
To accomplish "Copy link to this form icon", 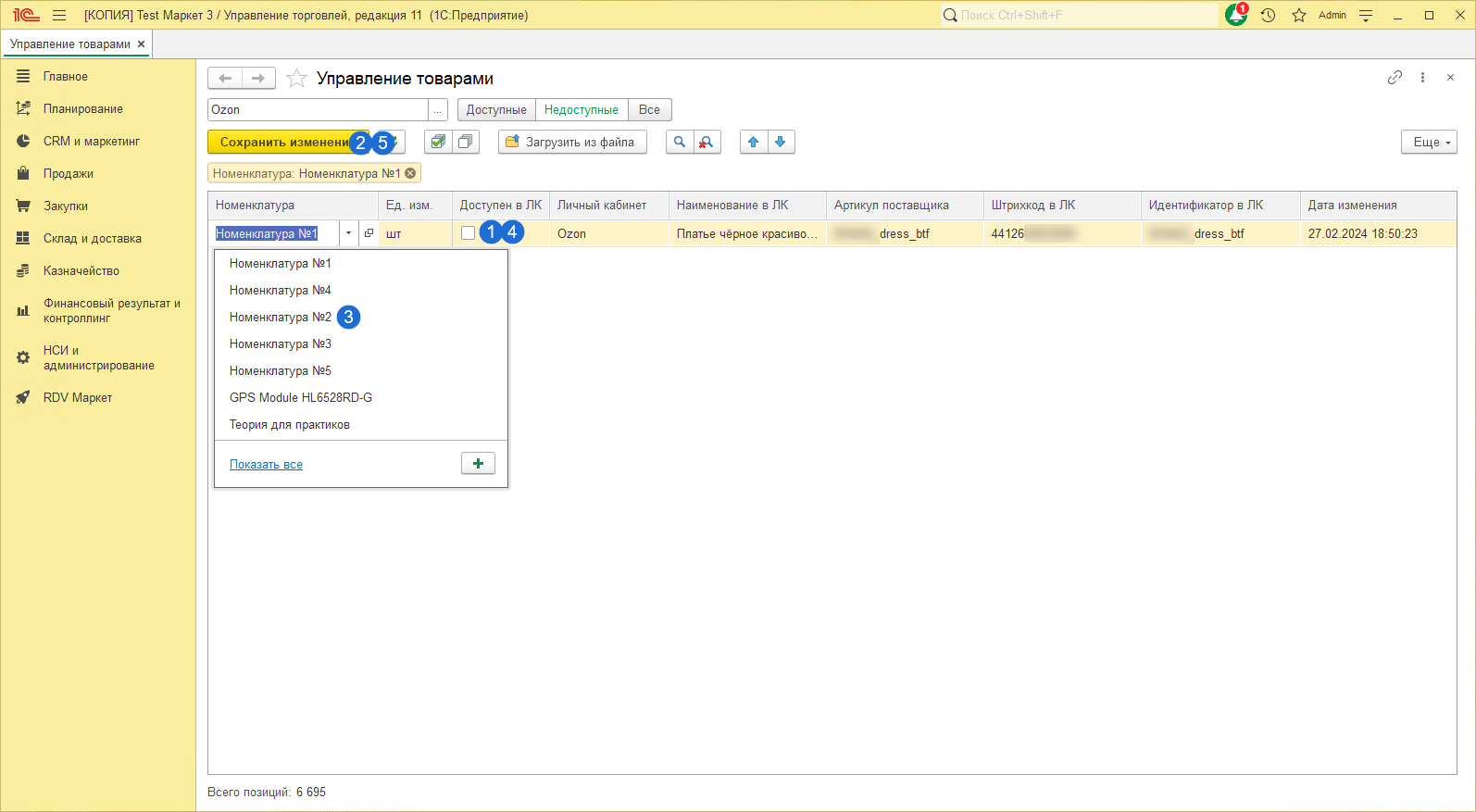I will 1395,78.
